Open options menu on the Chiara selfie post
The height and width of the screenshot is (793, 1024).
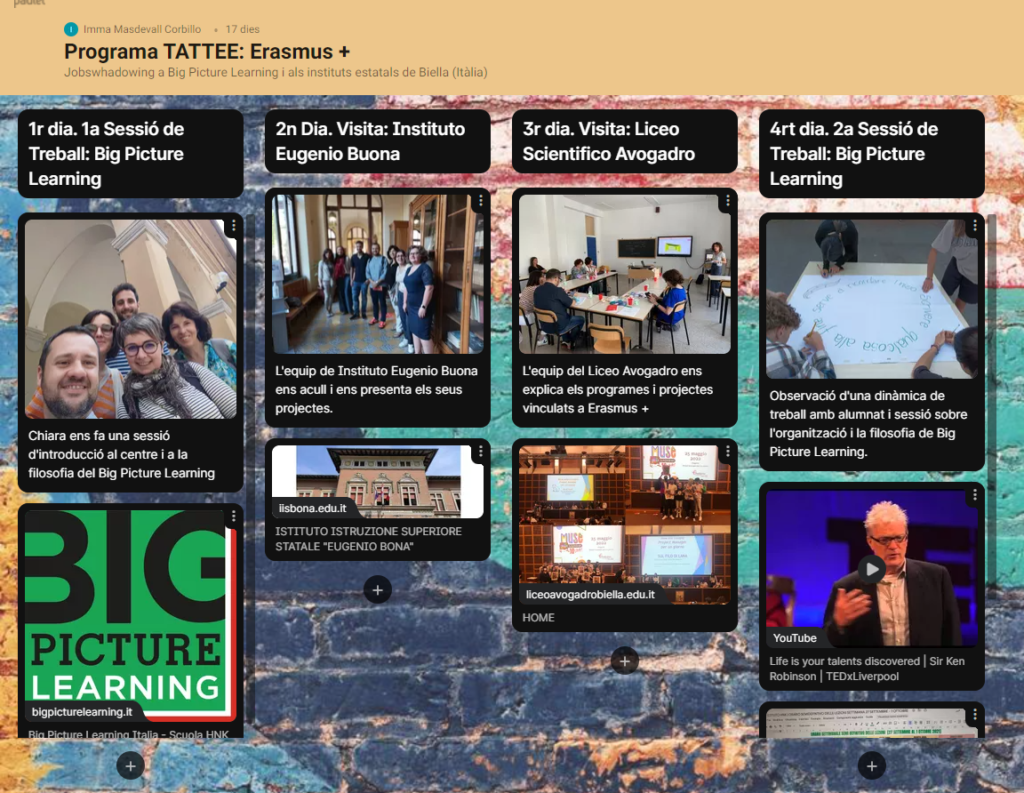click(233, 227)
